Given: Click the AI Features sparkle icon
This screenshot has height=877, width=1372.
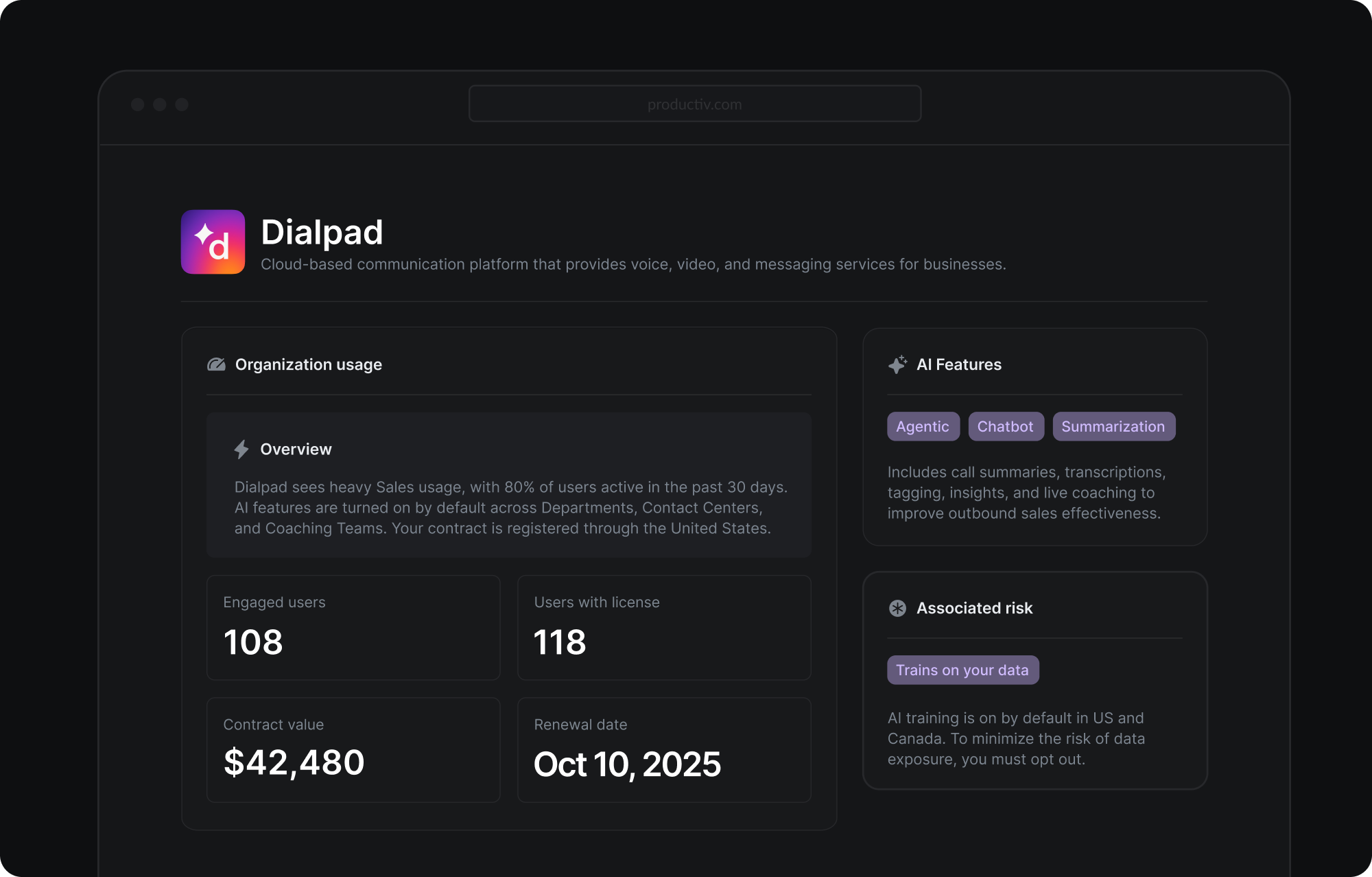Looking at the screenshot, I should [897, 364].
